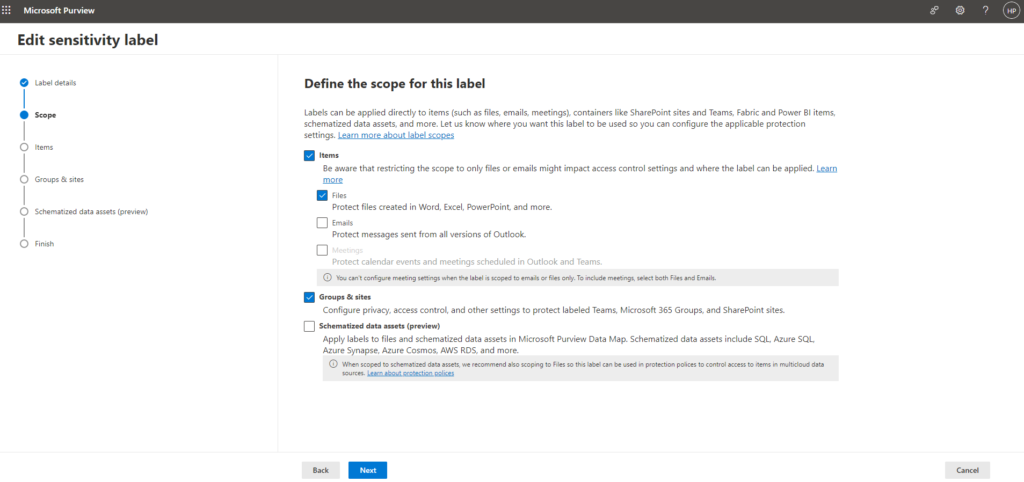Click the Help question mark icon

click(985, 10)
